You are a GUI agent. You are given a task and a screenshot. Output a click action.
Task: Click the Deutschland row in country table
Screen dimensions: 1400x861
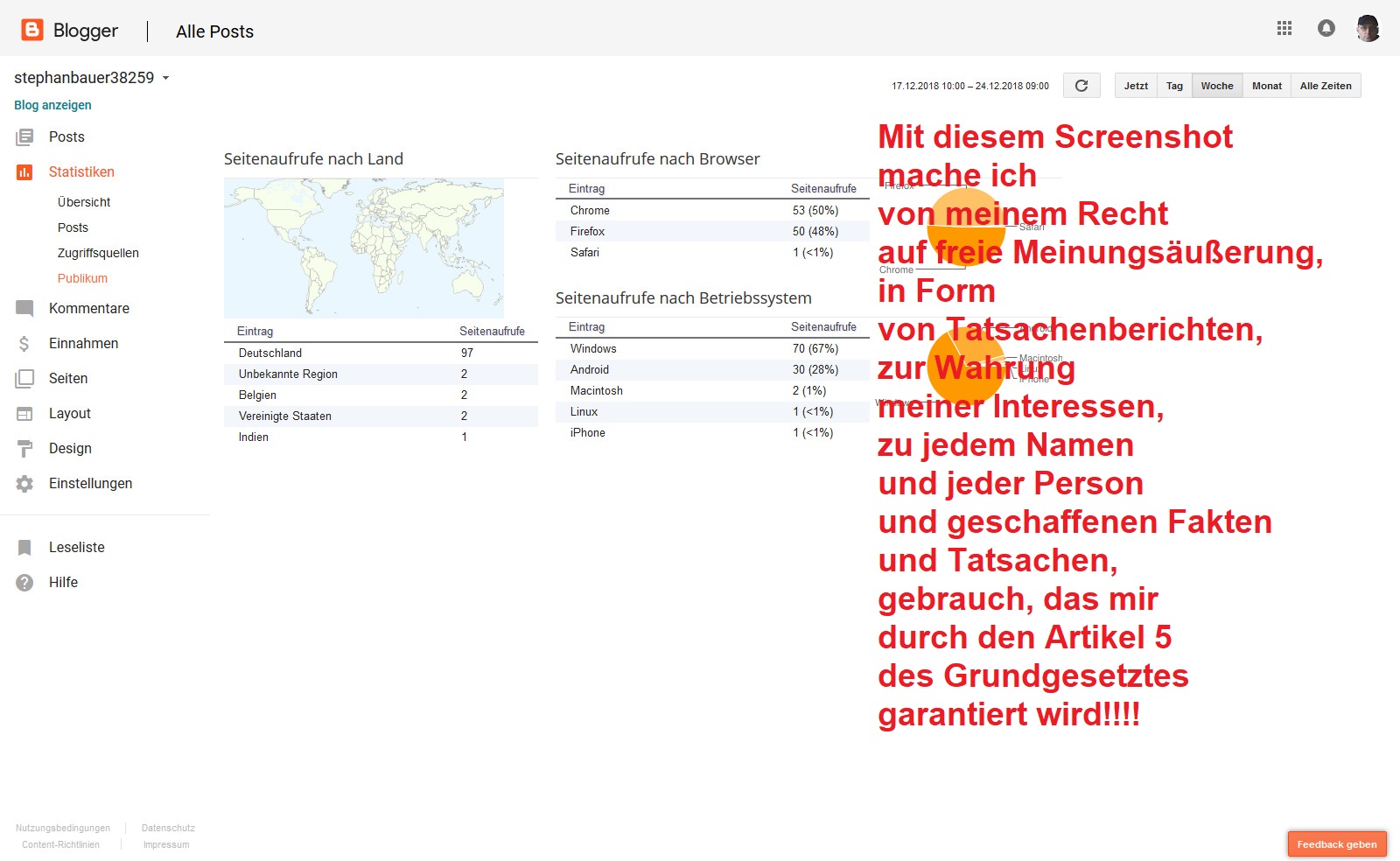(x=381, y=353)
